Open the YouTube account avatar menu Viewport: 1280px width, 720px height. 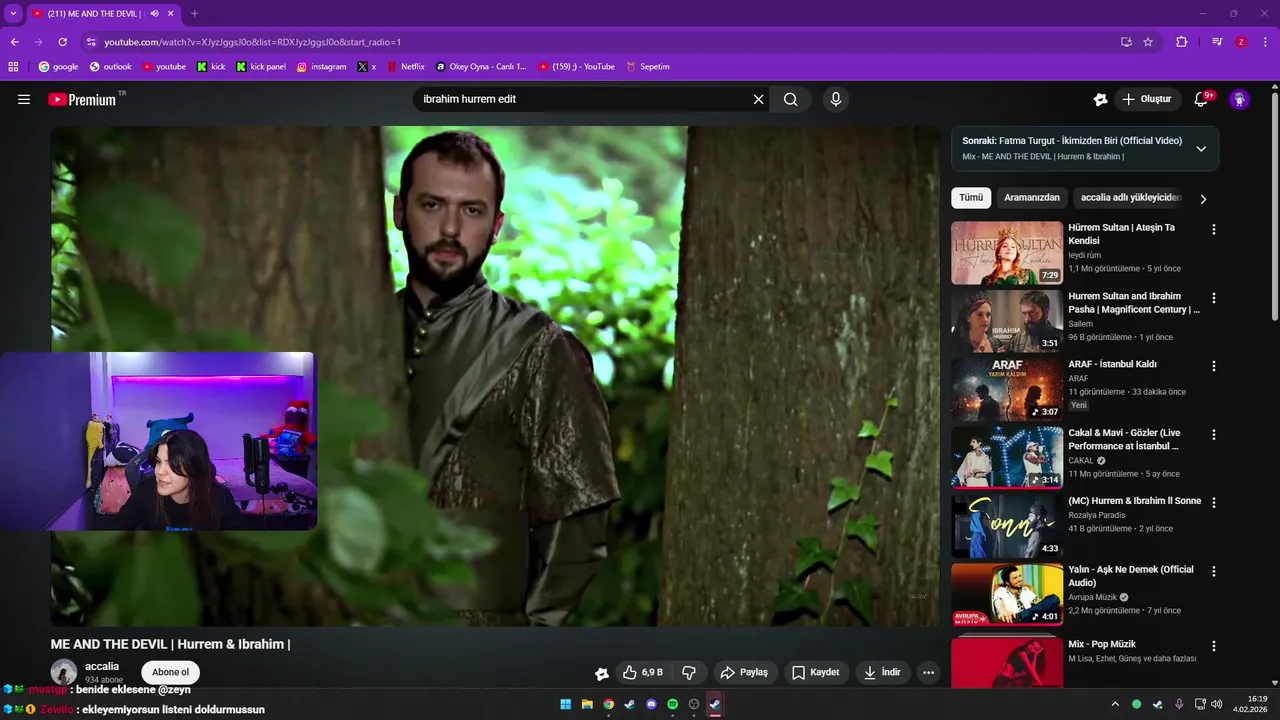pyautogui.click(x=1239, y=99)
